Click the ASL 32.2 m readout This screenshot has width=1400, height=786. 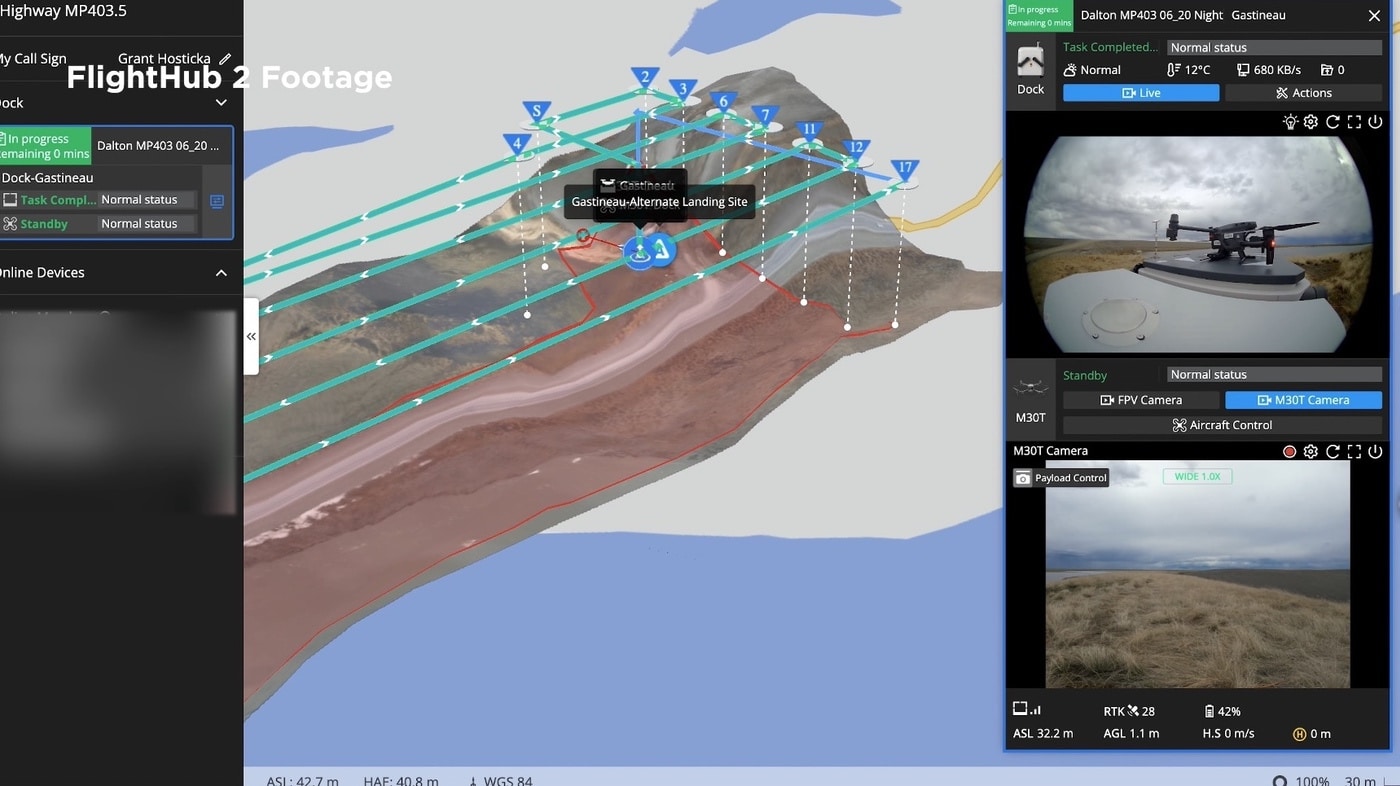(x=1043, y=734)
